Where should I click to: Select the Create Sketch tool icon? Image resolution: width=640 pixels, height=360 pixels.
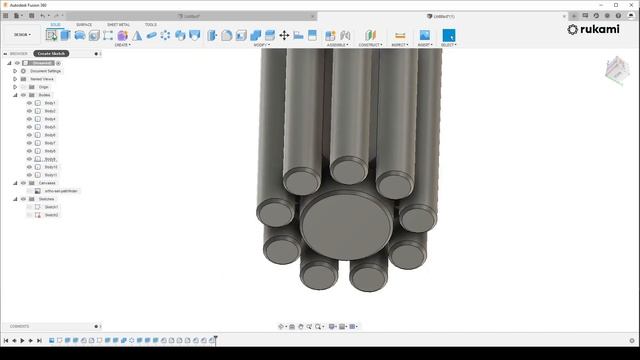(x=51, y=36)
